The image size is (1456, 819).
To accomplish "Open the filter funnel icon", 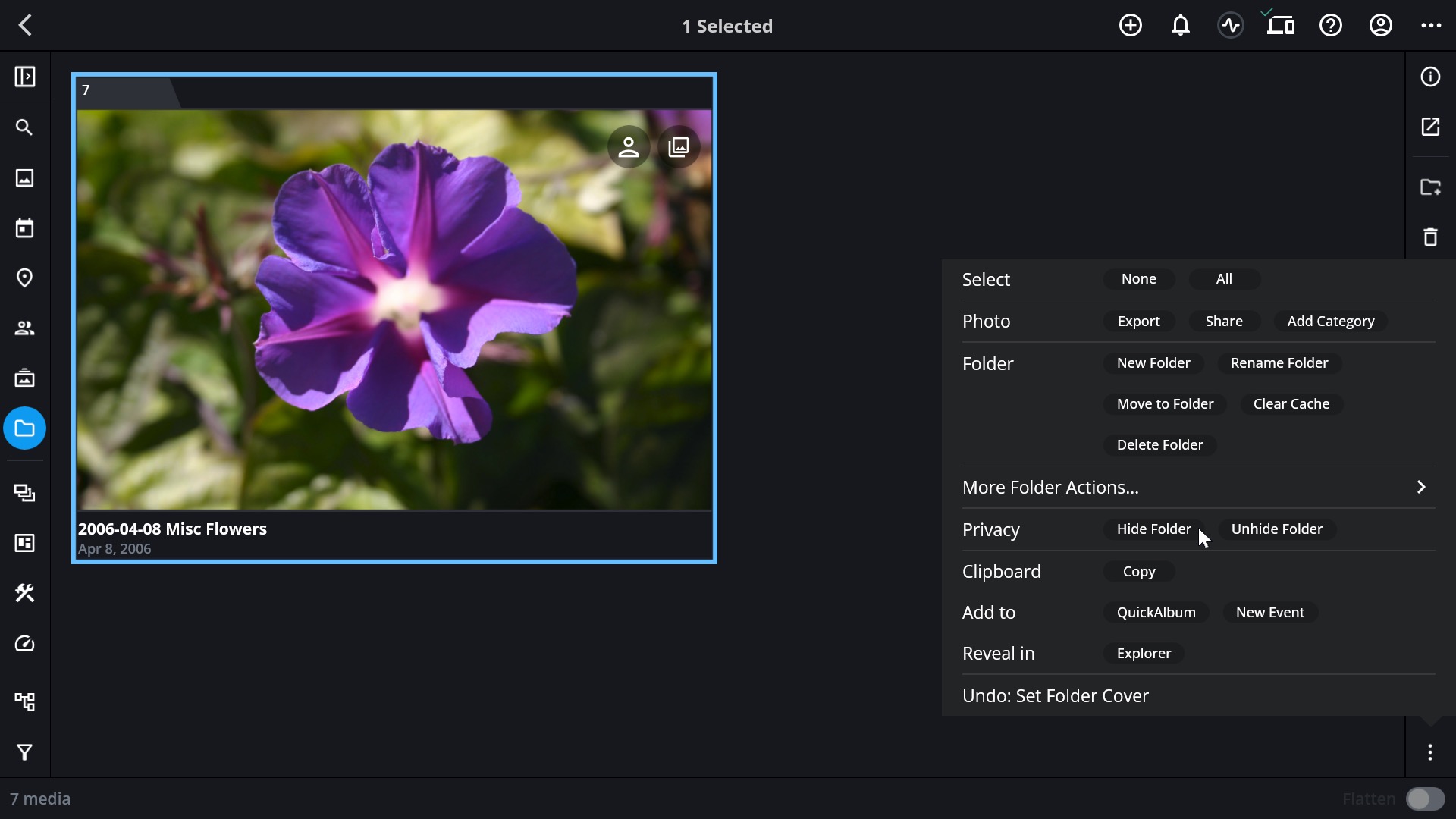I will tap(24, 752).
